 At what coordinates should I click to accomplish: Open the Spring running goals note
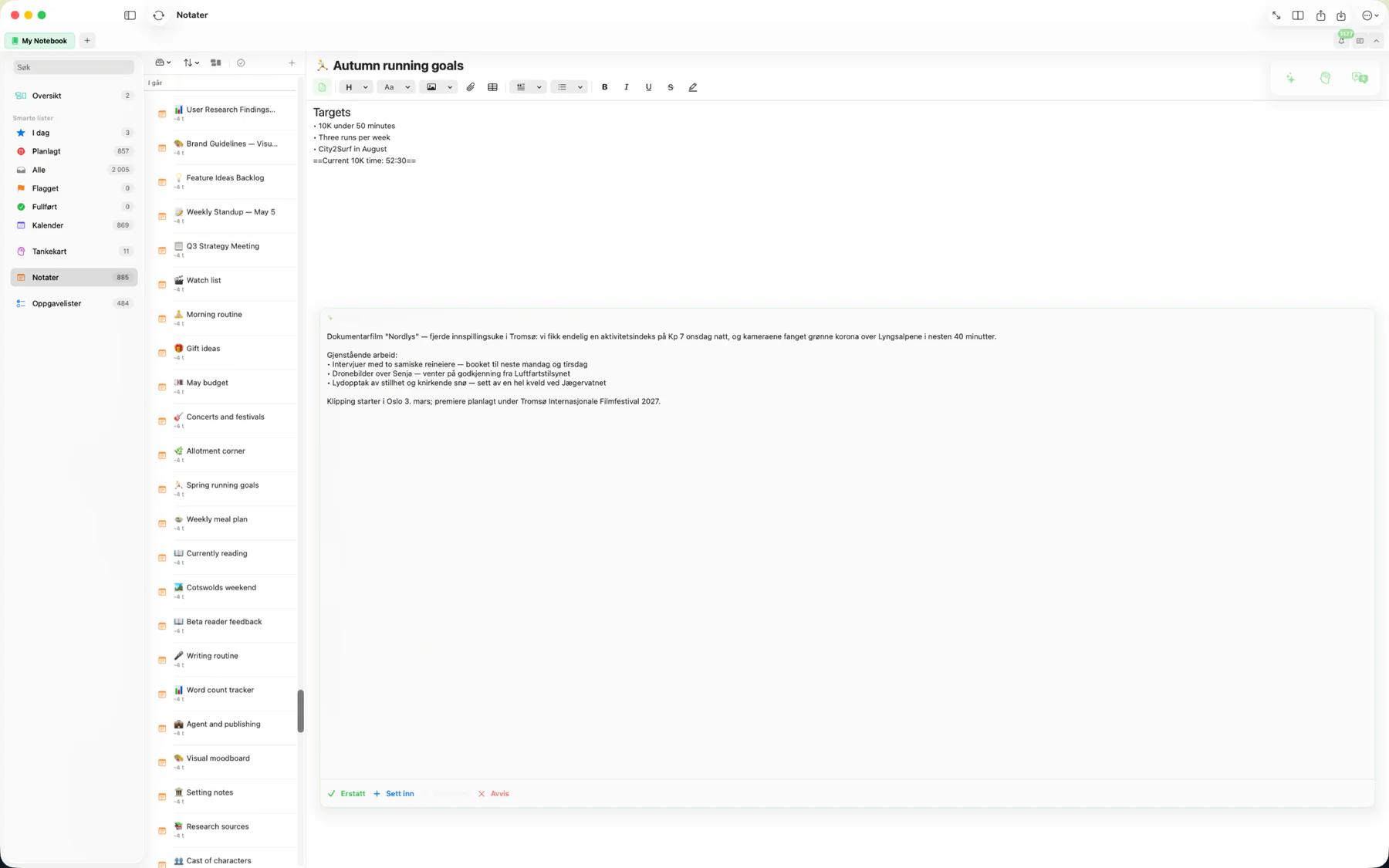tap(225, 489)
